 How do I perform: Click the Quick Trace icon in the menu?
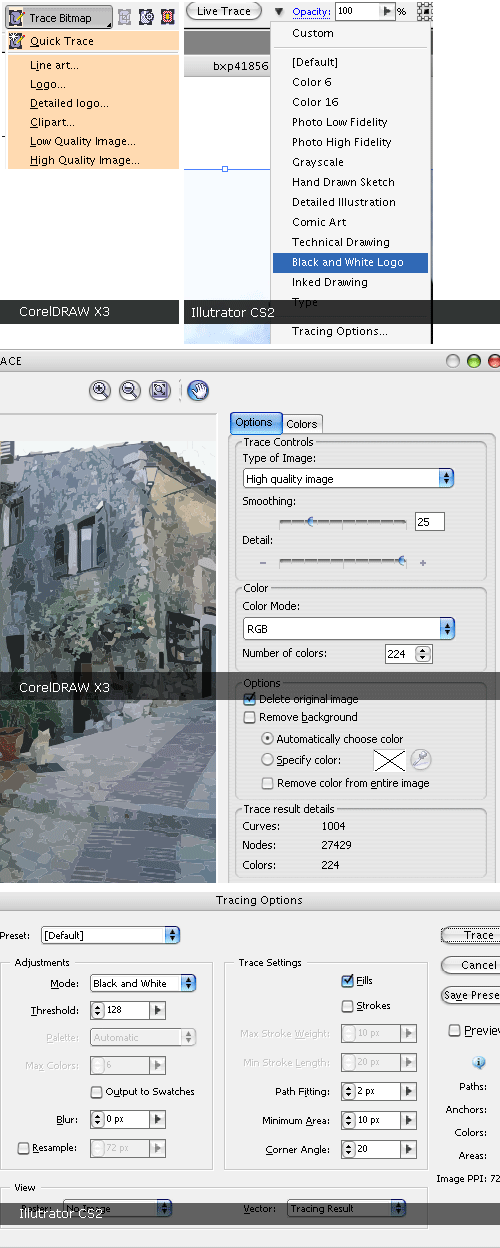tap(16, 41)
